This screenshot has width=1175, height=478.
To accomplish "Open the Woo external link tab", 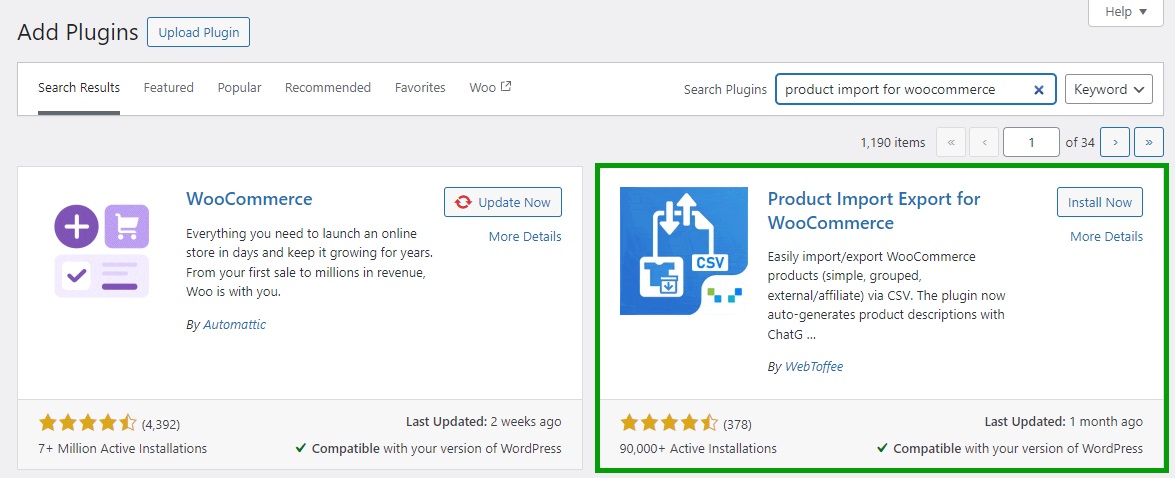I will click(x=491, y=88).
